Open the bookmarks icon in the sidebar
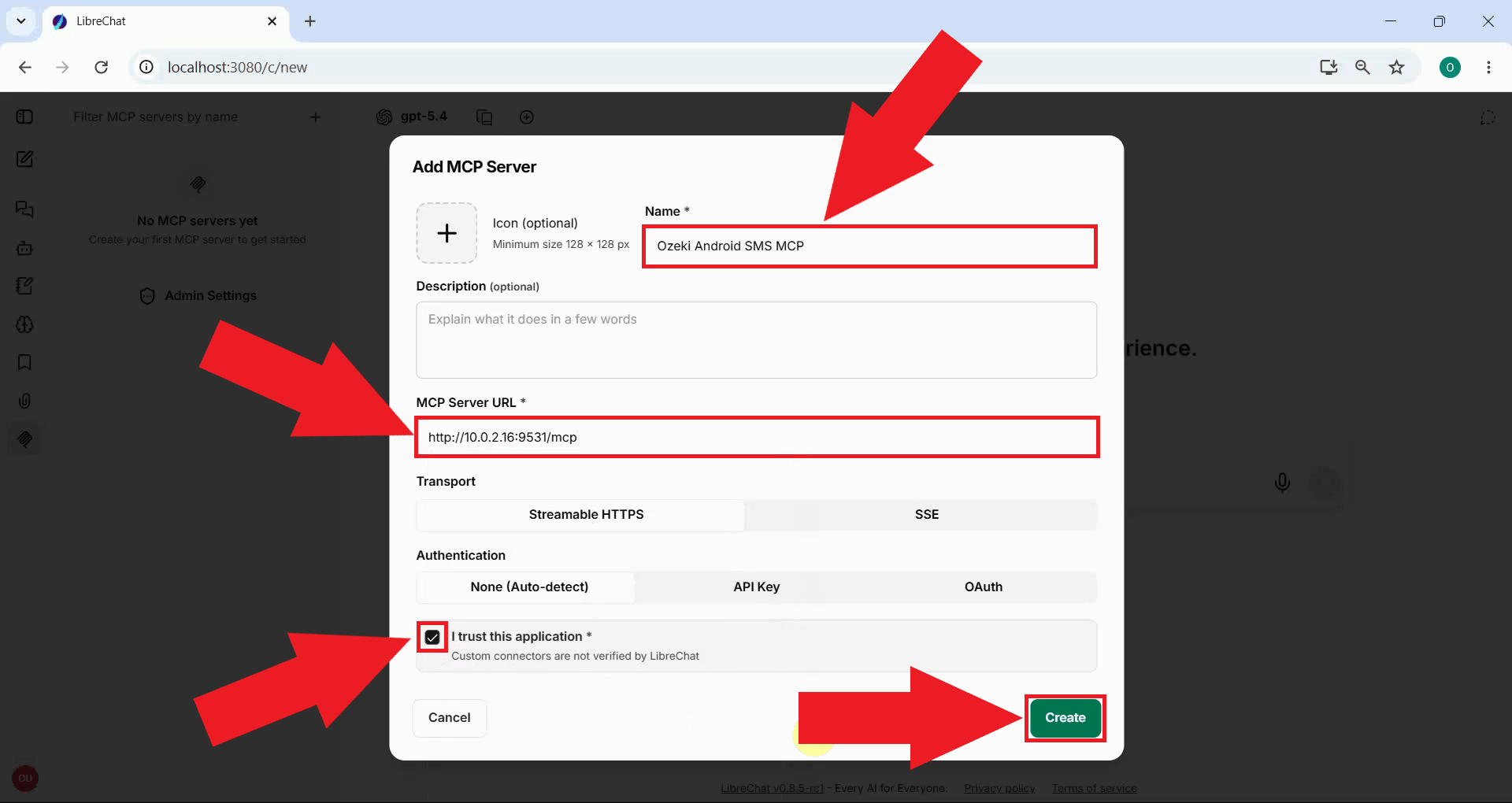Screen dimensions: 1512x803 (x=24, y=362)
